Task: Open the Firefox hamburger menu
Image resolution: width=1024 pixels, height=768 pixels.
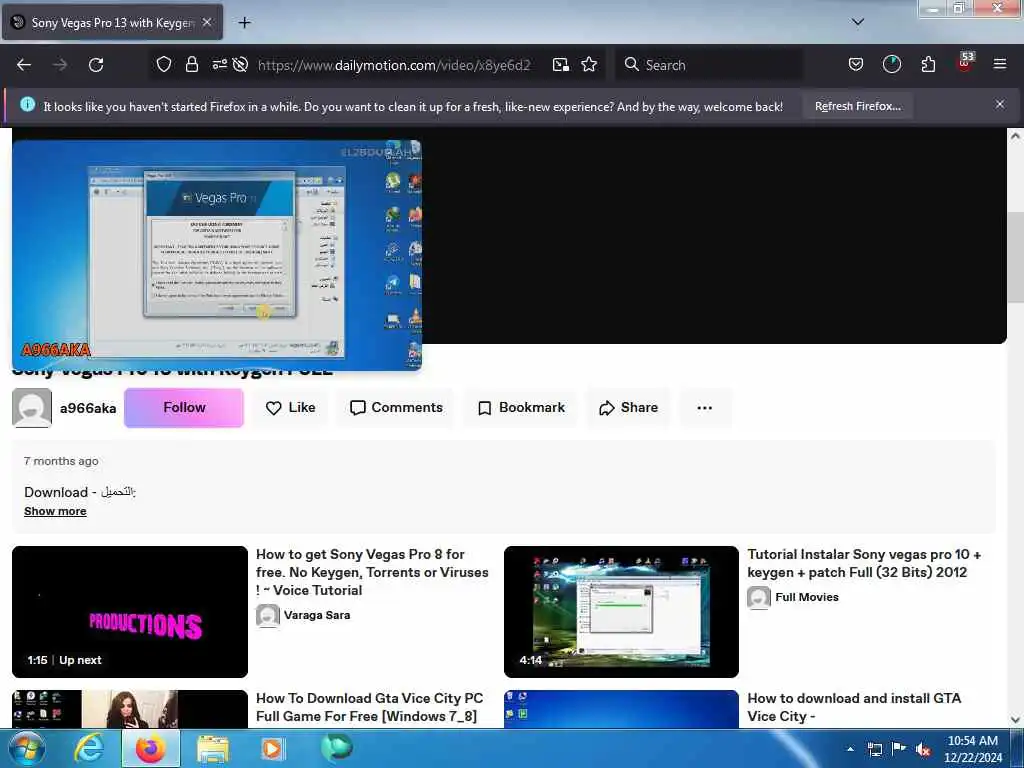Action: pos(999,64)
